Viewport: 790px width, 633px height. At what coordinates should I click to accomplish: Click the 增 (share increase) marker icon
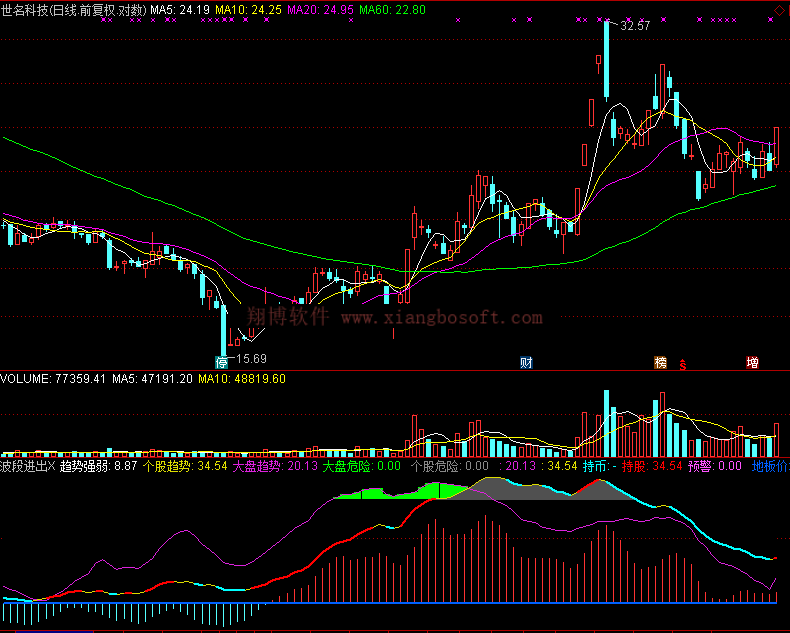(752, 362)
